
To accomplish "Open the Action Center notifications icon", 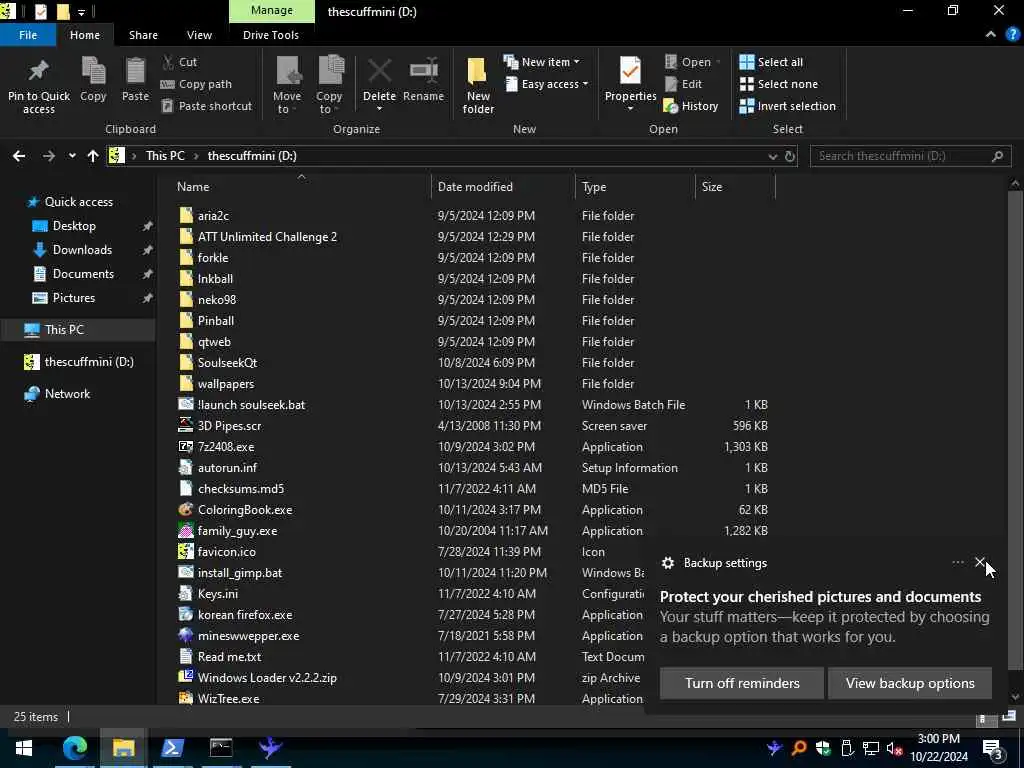I will pyautogui.click(x=993, y=748).
